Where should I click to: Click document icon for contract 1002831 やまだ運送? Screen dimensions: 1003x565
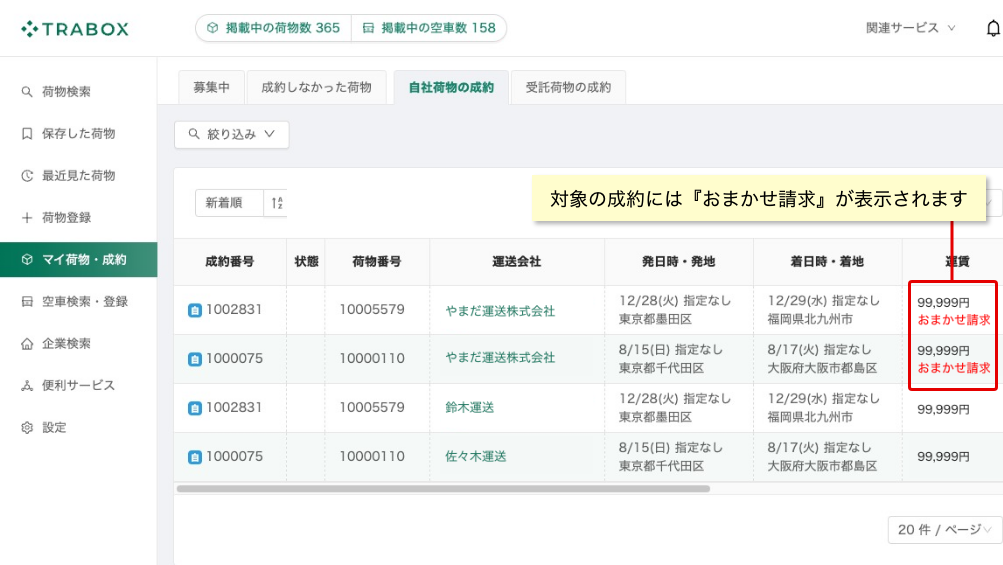[x=194, y=310]
